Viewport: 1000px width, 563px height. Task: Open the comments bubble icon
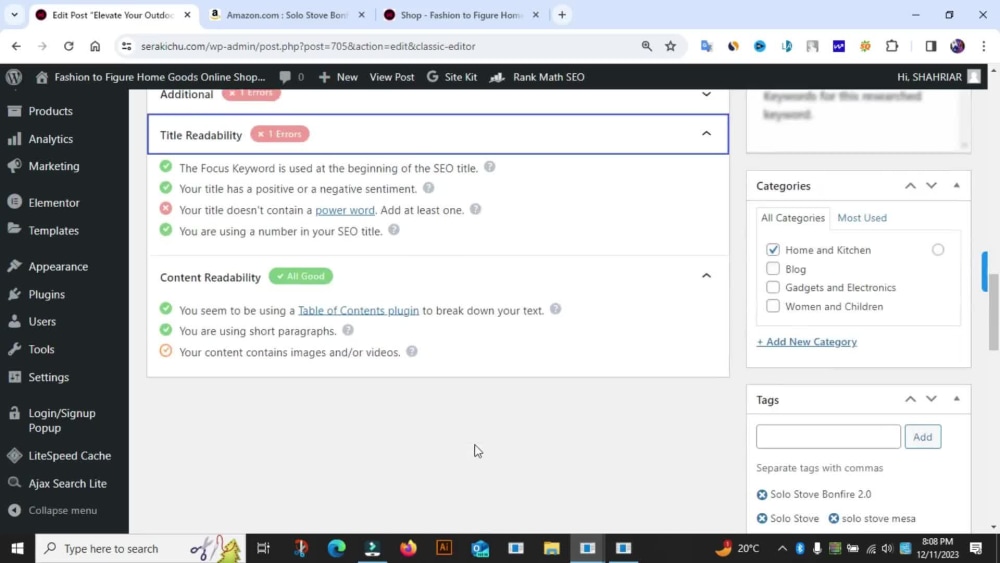point(285,77)
